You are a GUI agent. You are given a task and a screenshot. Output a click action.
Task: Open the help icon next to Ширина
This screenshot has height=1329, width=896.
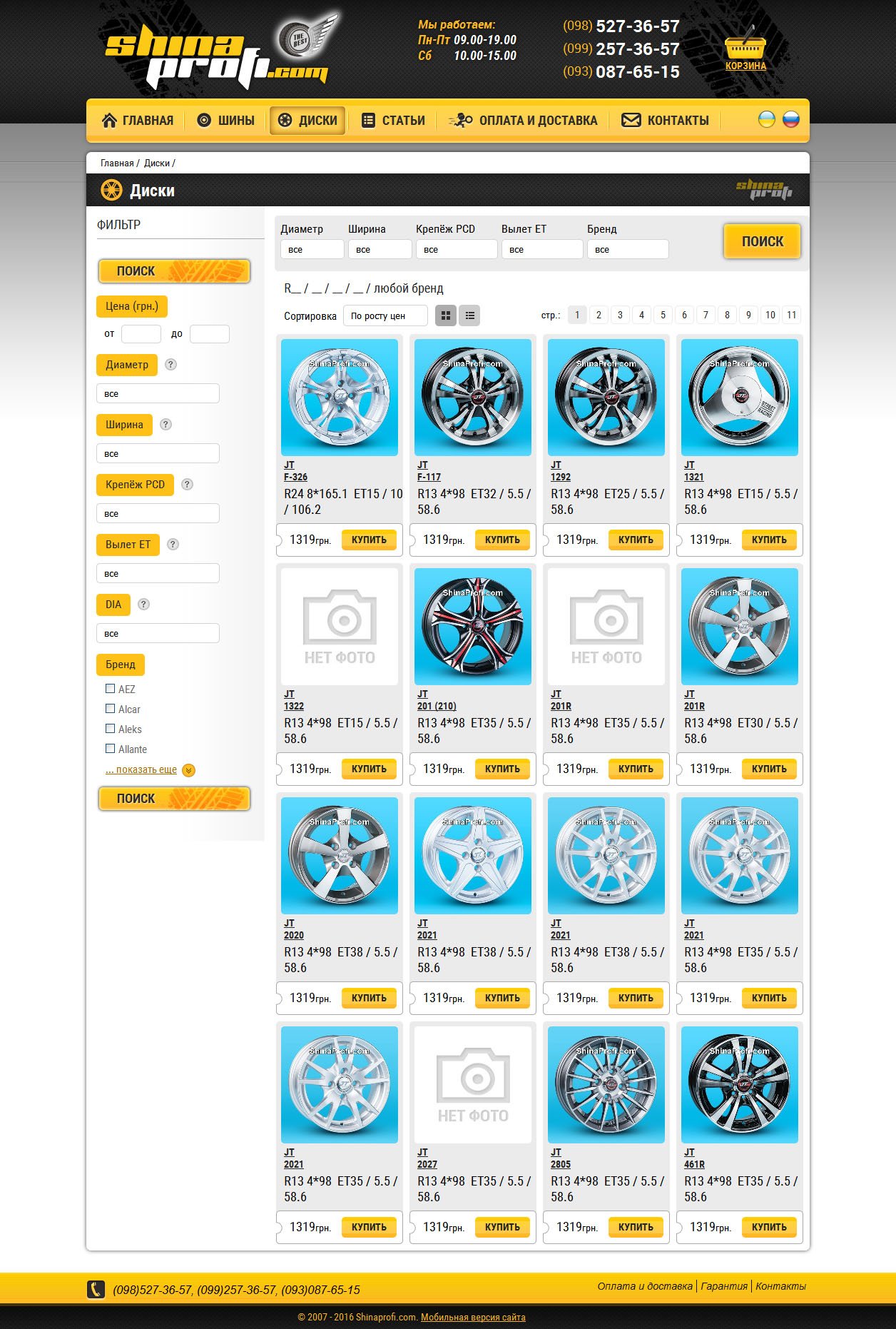click(166, 425)
